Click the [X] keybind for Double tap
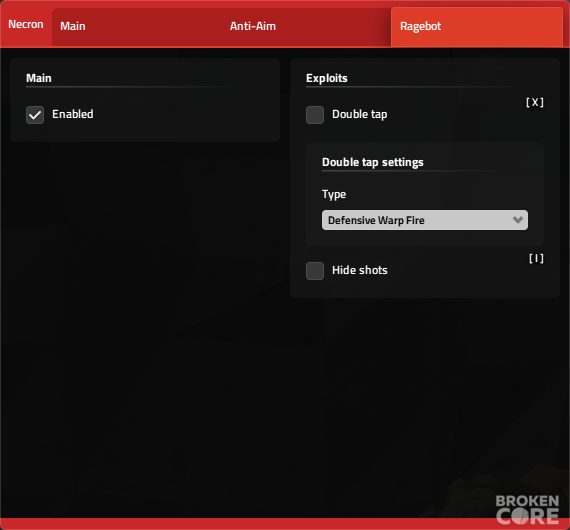 [x=535, y=103]
